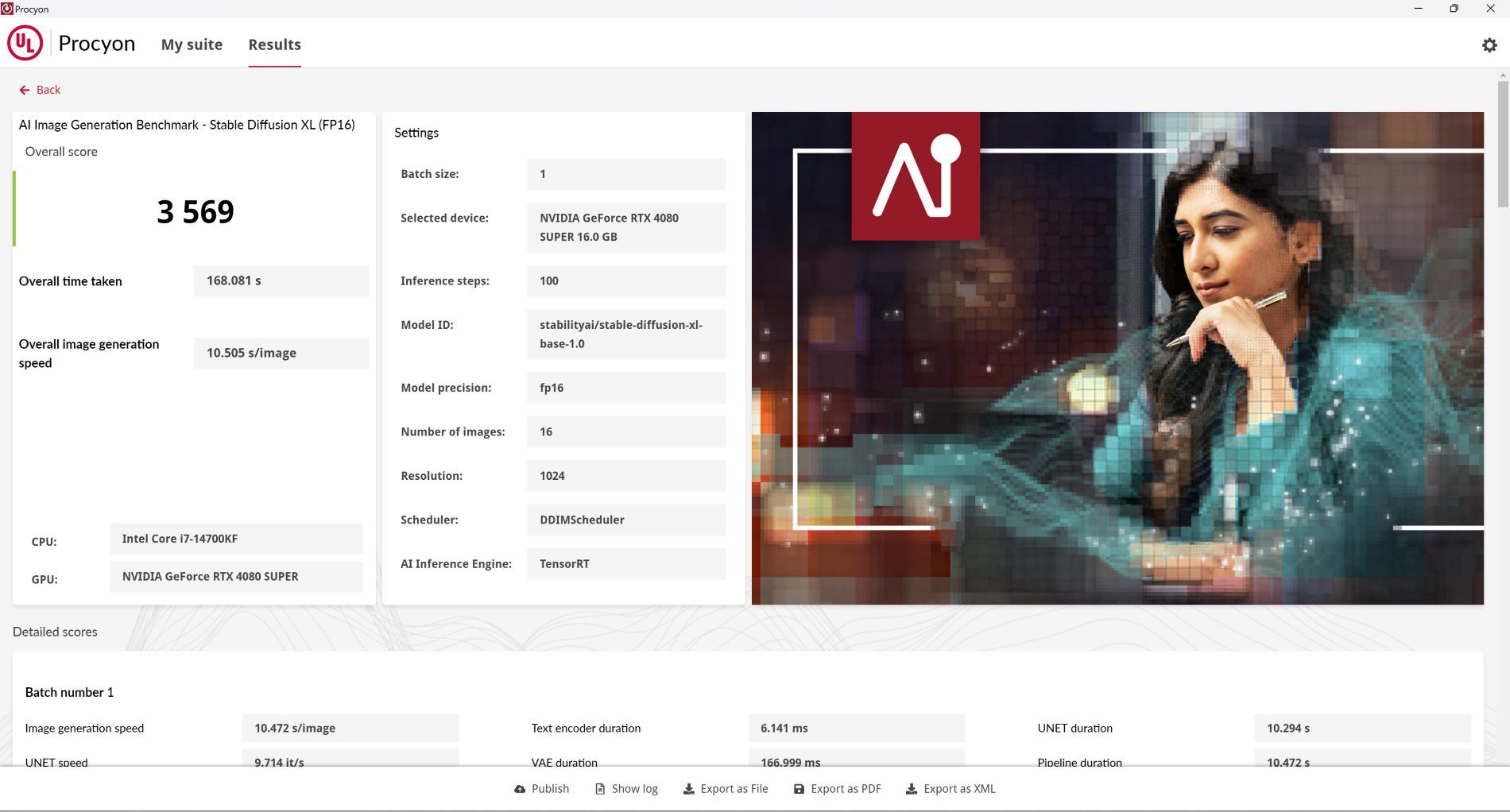The height and width of the screenshot is (812, 1510).
Task: Click the Overall score label
Action: point(61,152)
